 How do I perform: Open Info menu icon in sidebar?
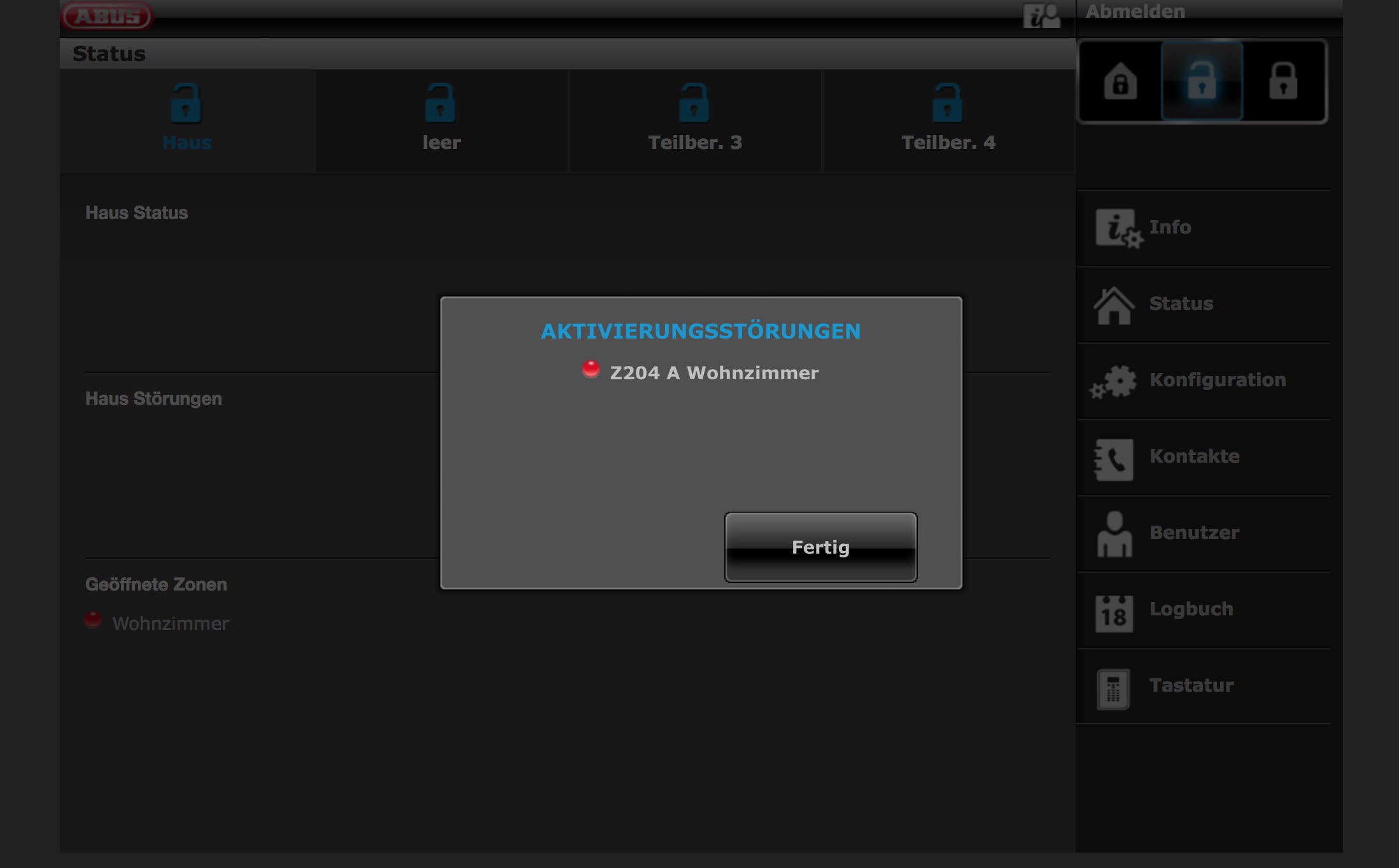click(1118, 228)
